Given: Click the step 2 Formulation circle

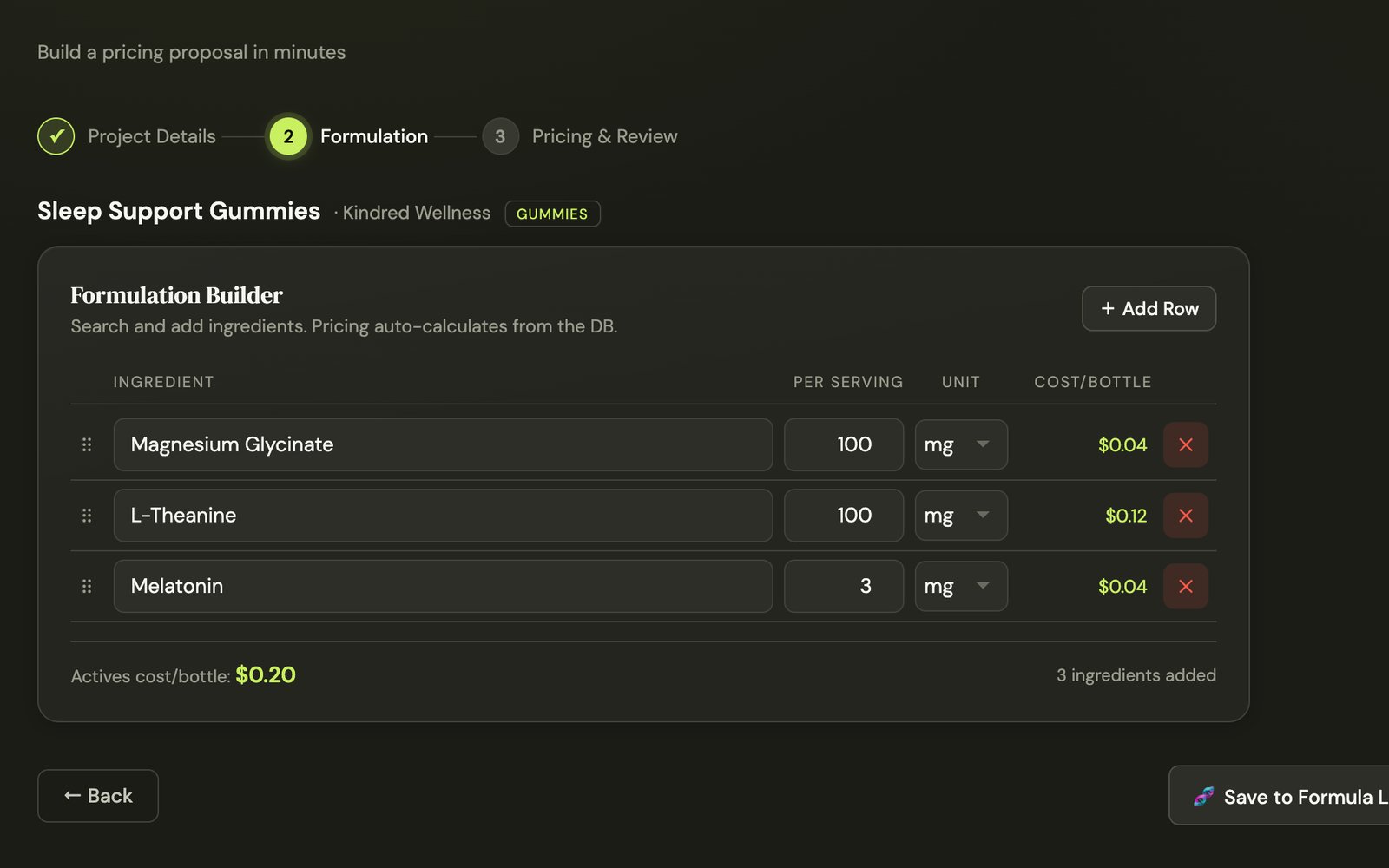Looking at the screenshot, I should click(288, 136).
